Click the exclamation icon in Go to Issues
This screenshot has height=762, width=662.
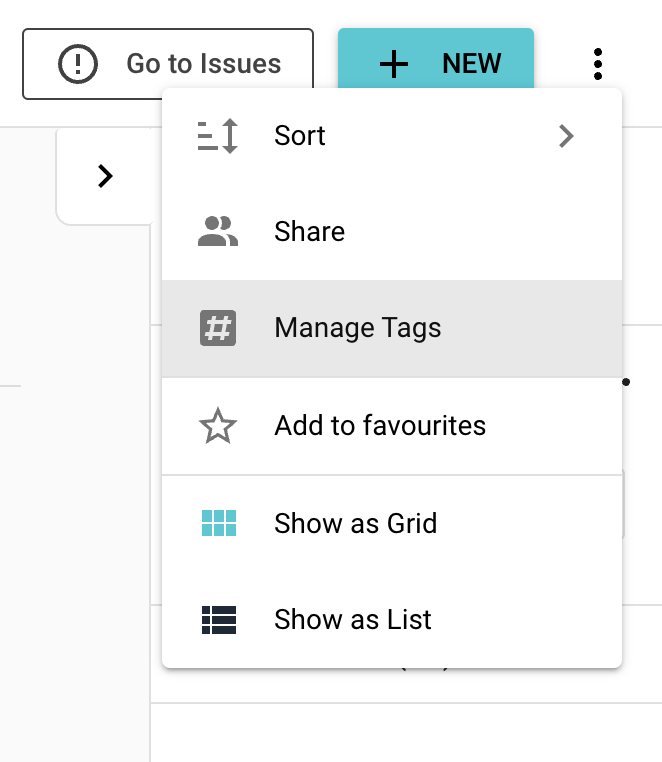click(x=77, y=64)
